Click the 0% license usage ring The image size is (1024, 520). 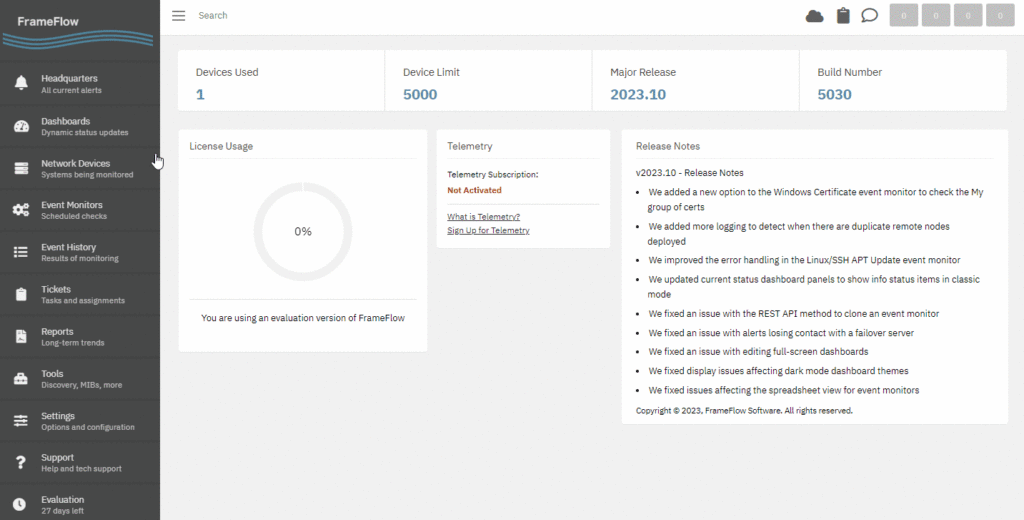click(x=303, y=231)
